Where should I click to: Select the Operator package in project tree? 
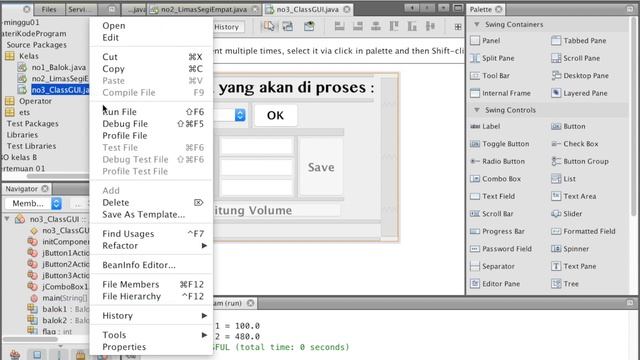pyautogui.click(x=36, y=101)
